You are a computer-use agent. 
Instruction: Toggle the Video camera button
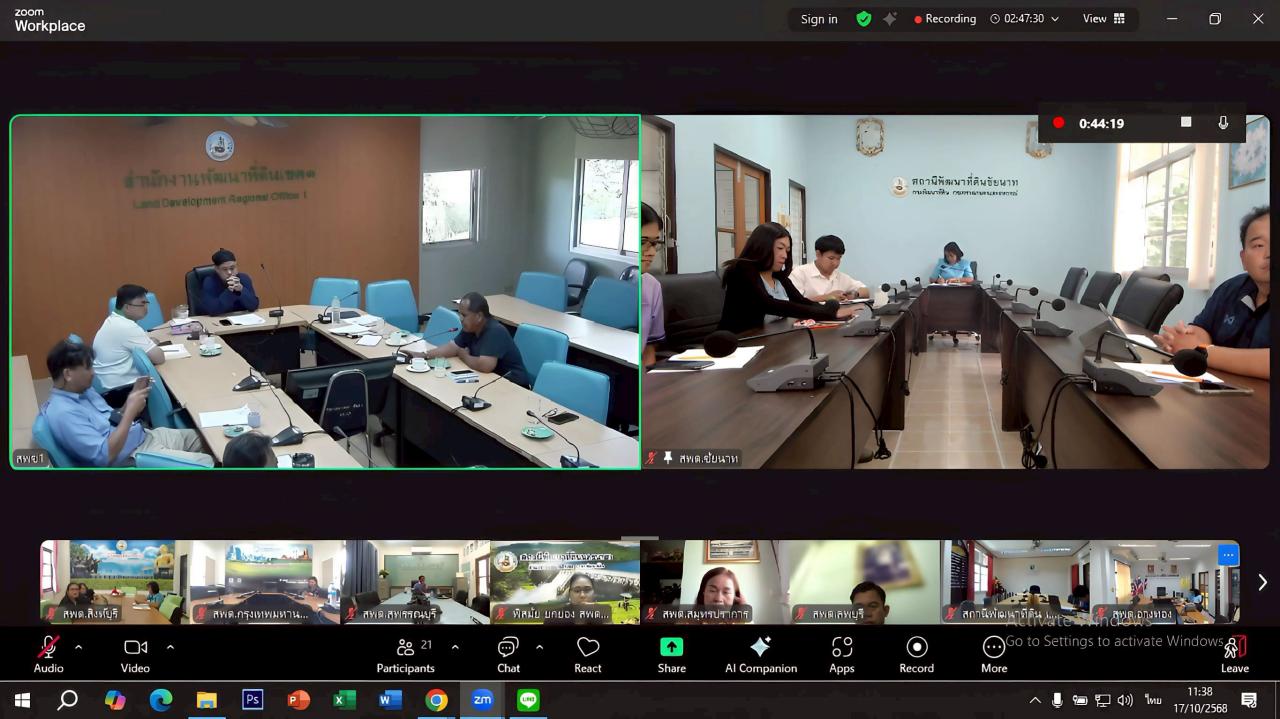click(x=135, y=654)
